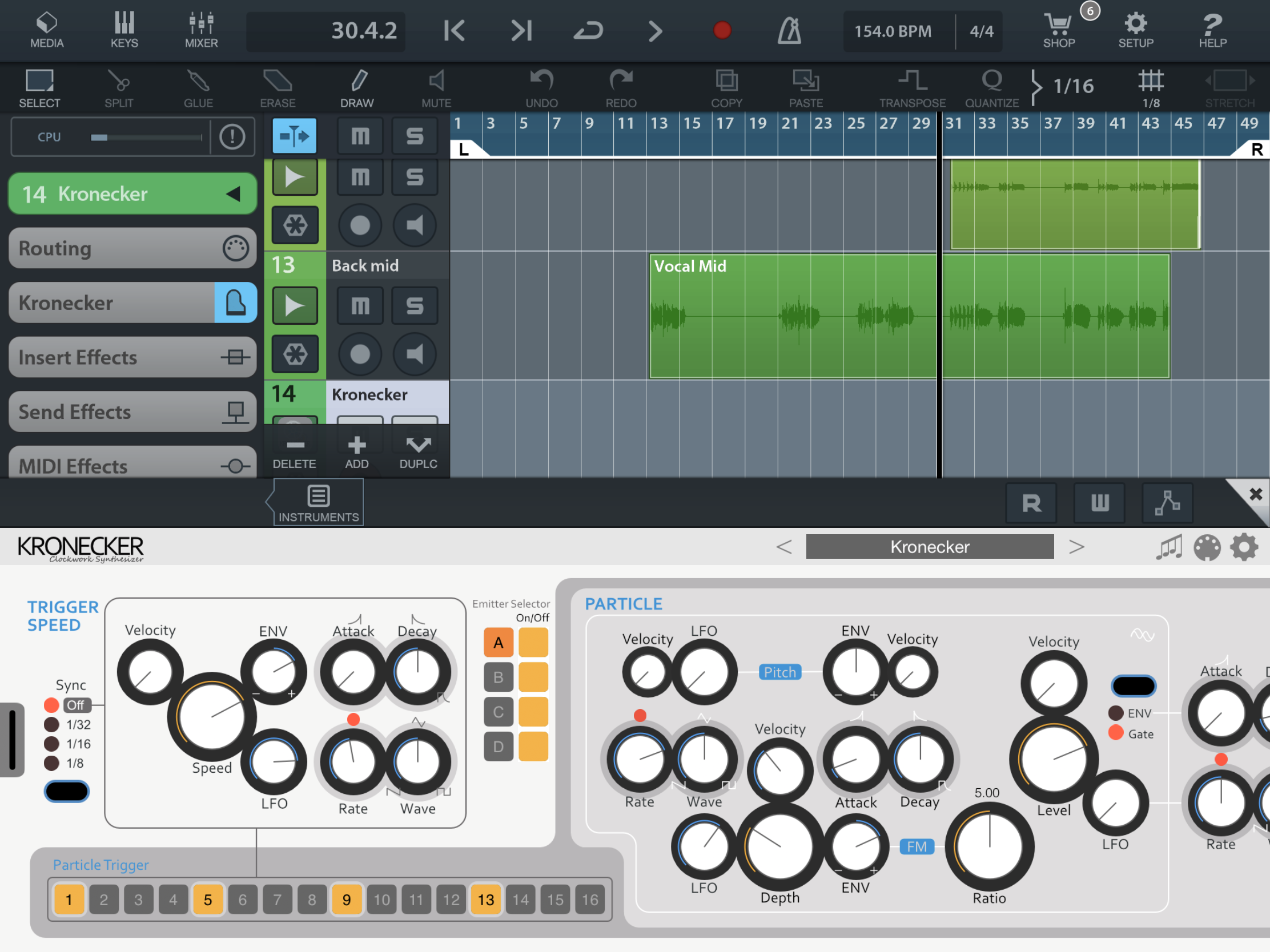Image resolution: width=1270 pixels, height=952 pixels.
Task: Toggle the blue track automation follow button
Action: click(294, 136)
